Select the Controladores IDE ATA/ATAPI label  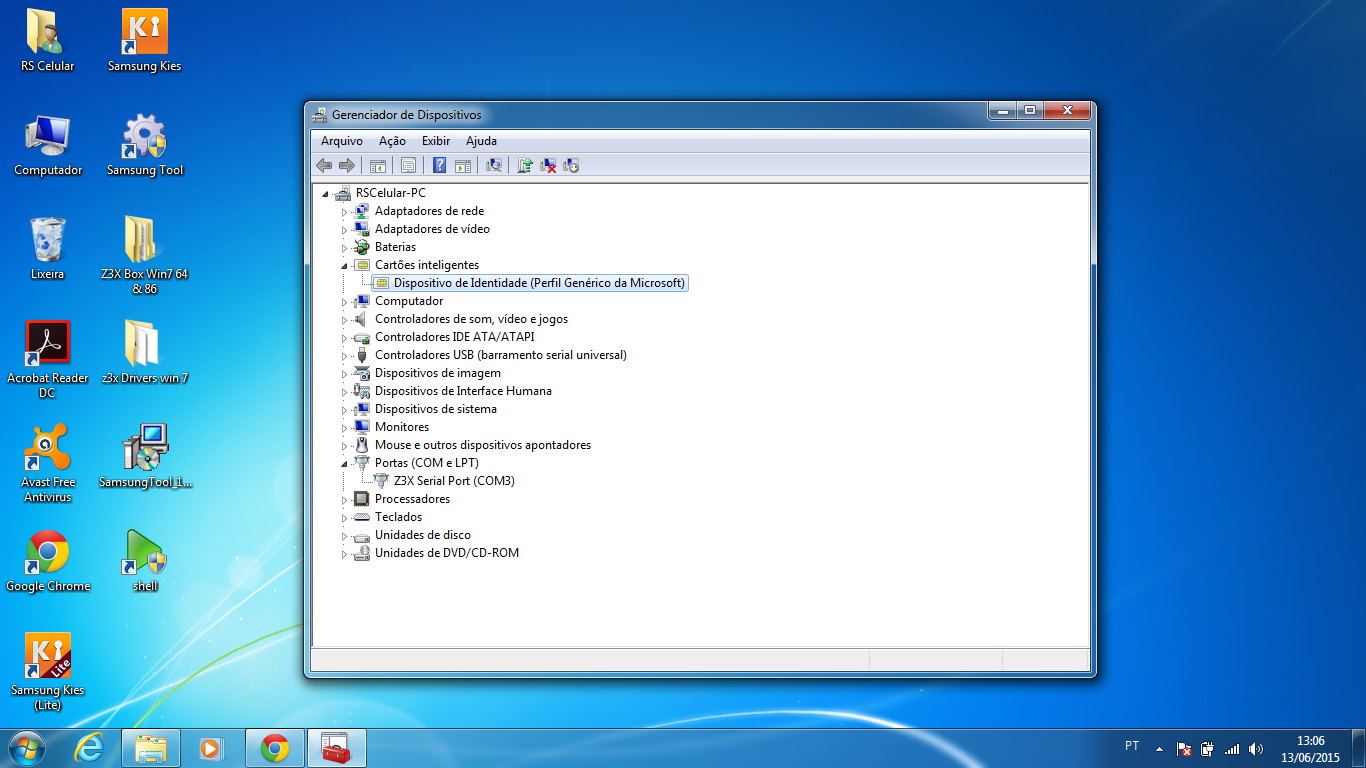(x=454, y=337)
